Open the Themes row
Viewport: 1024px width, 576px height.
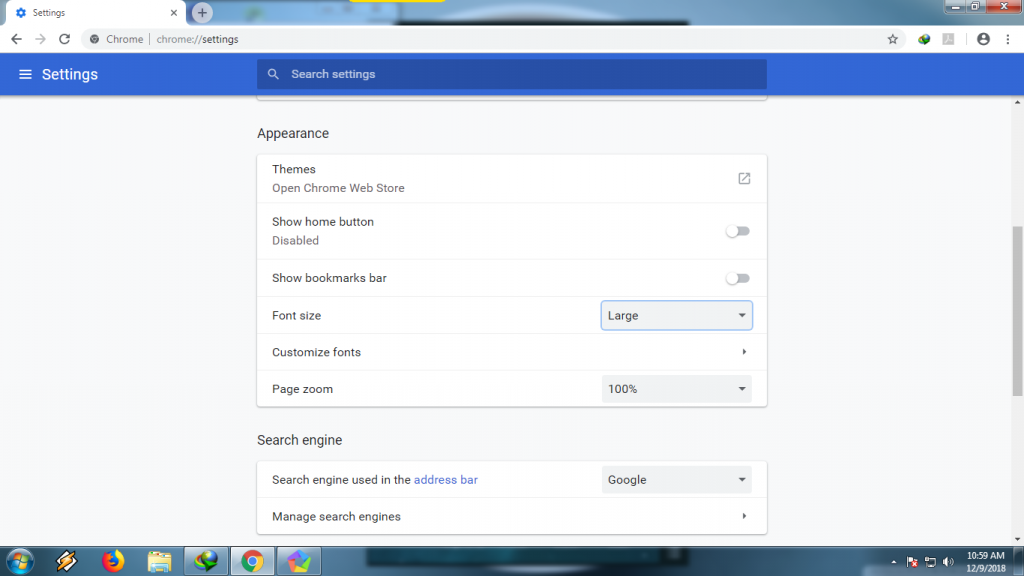(x=512, y=179)
